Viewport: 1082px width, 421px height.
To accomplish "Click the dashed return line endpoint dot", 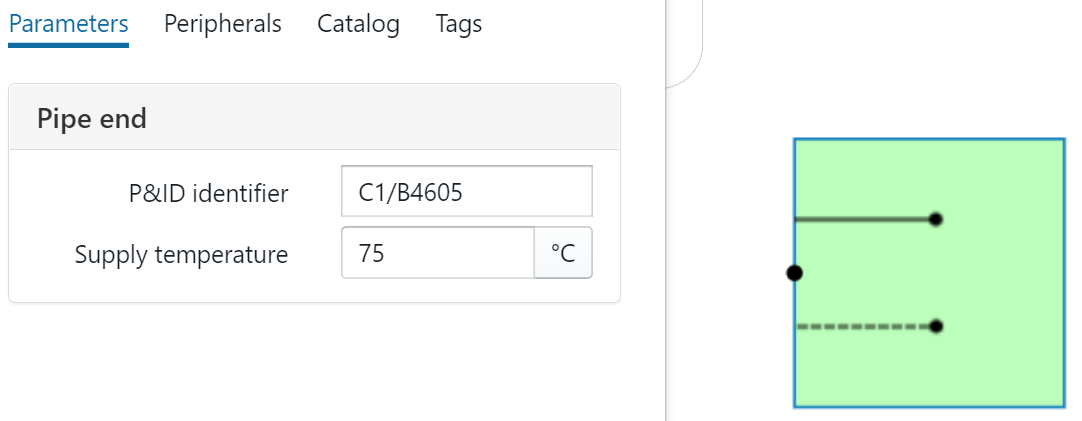I will click(x=935, y=326).
